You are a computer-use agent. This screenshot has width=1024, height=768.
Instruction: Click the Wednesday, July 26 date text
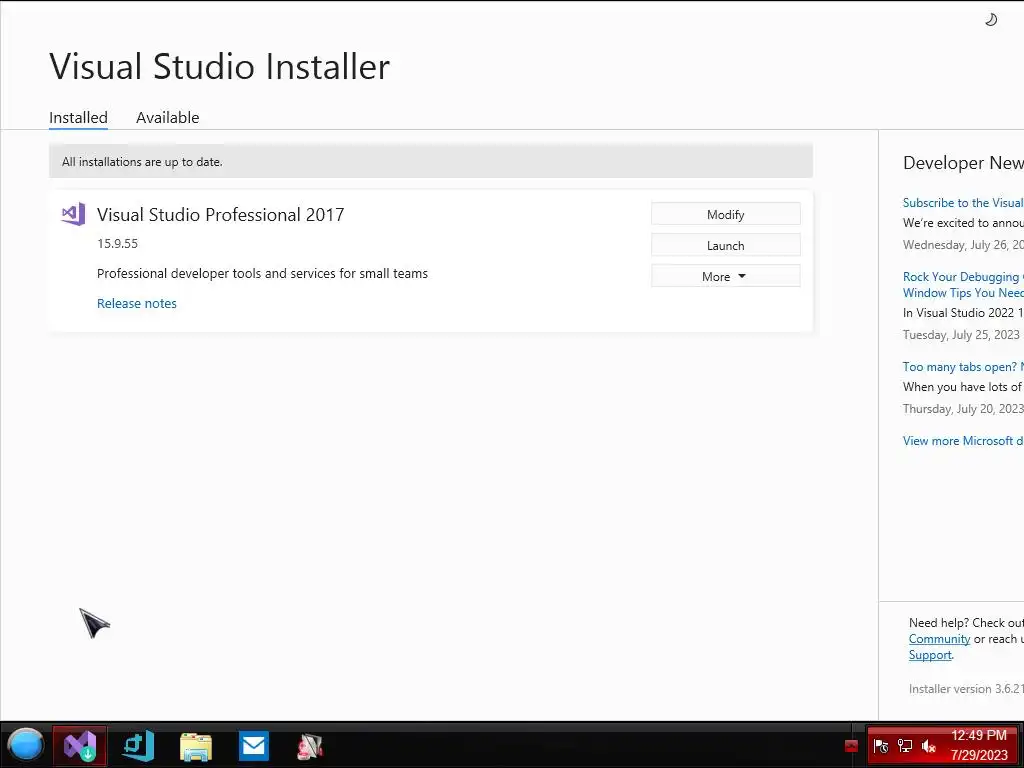[x=963, y=245]
